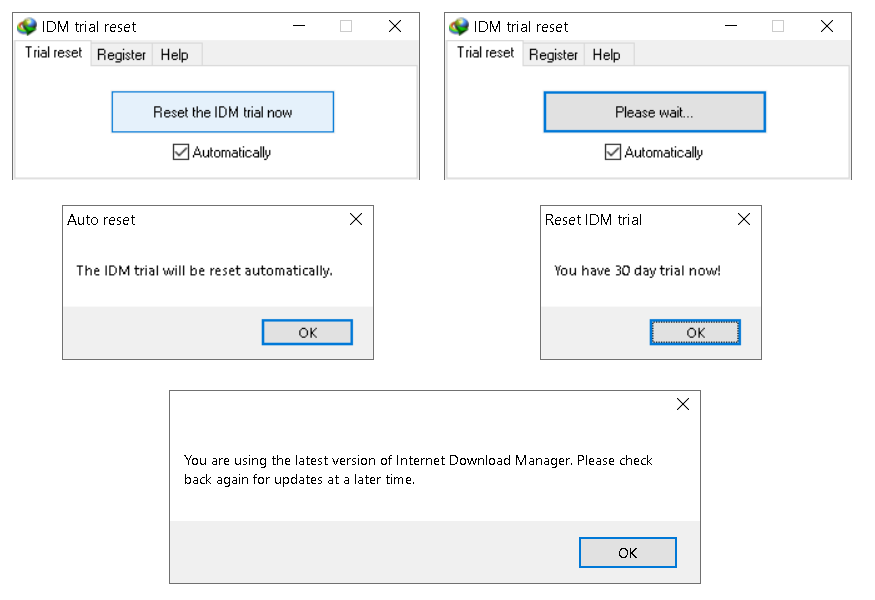875x600 pixels.
Task: Dismiss the latest version dialog with X
Action: [683, 405]
